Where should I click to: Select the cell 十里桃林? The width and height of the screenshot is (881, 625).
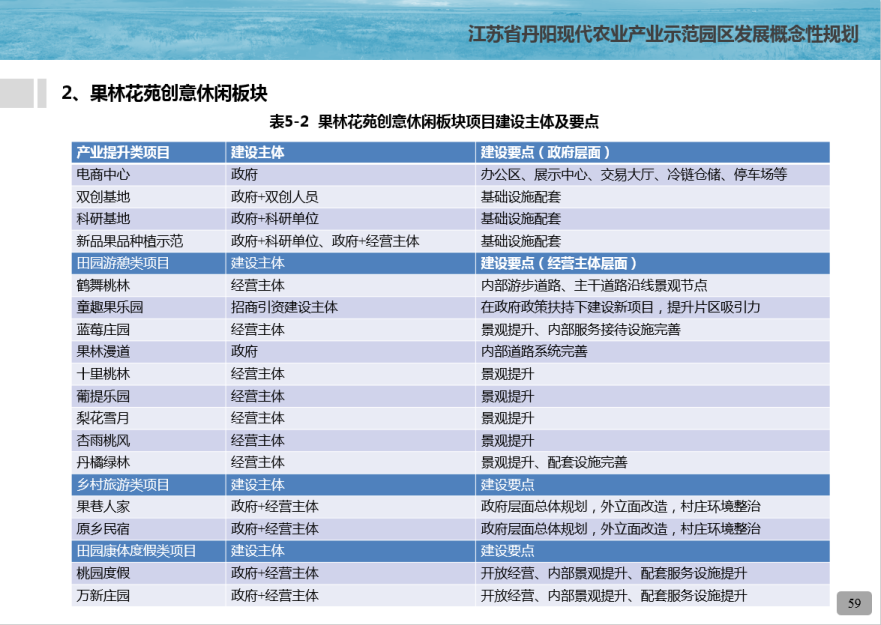point(148,374)
